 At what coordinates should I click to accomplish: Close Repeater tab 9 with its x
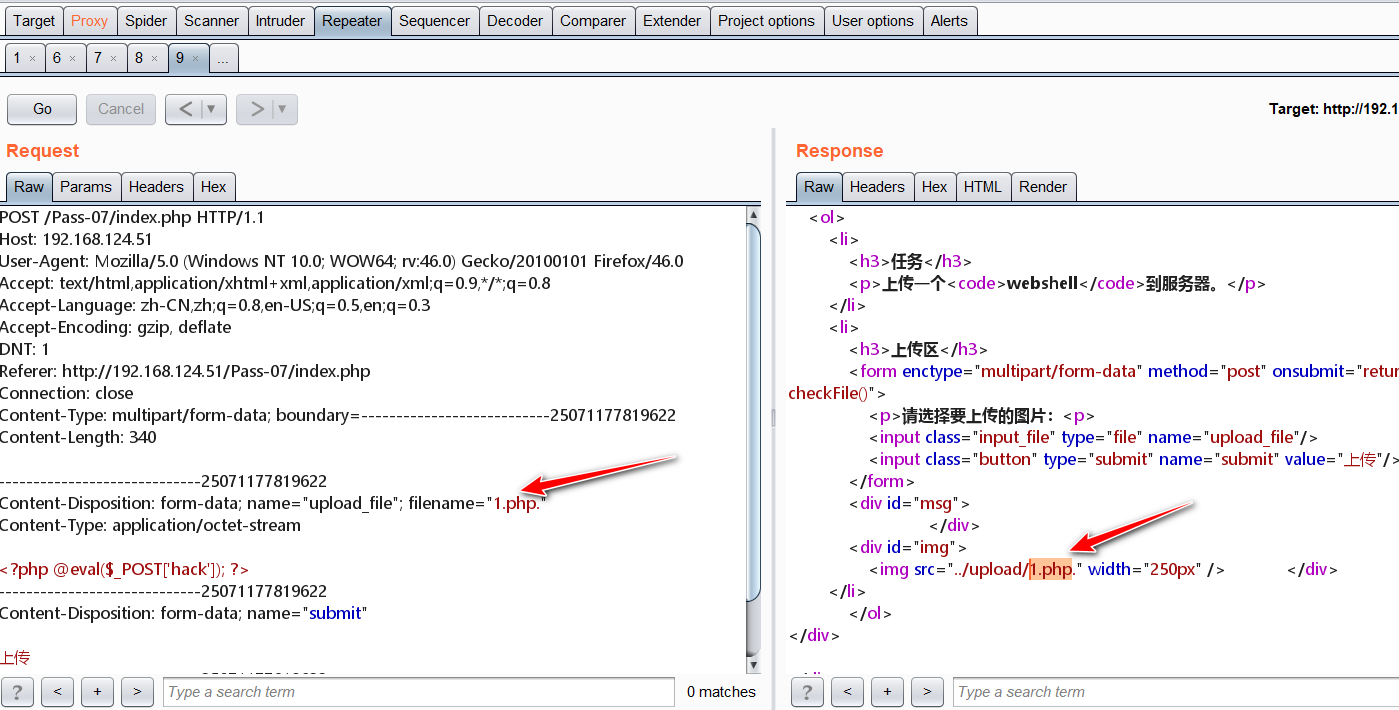195,59
